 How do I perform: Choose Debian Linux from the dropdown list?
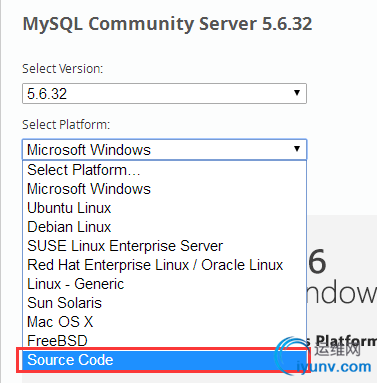(164, 227)
